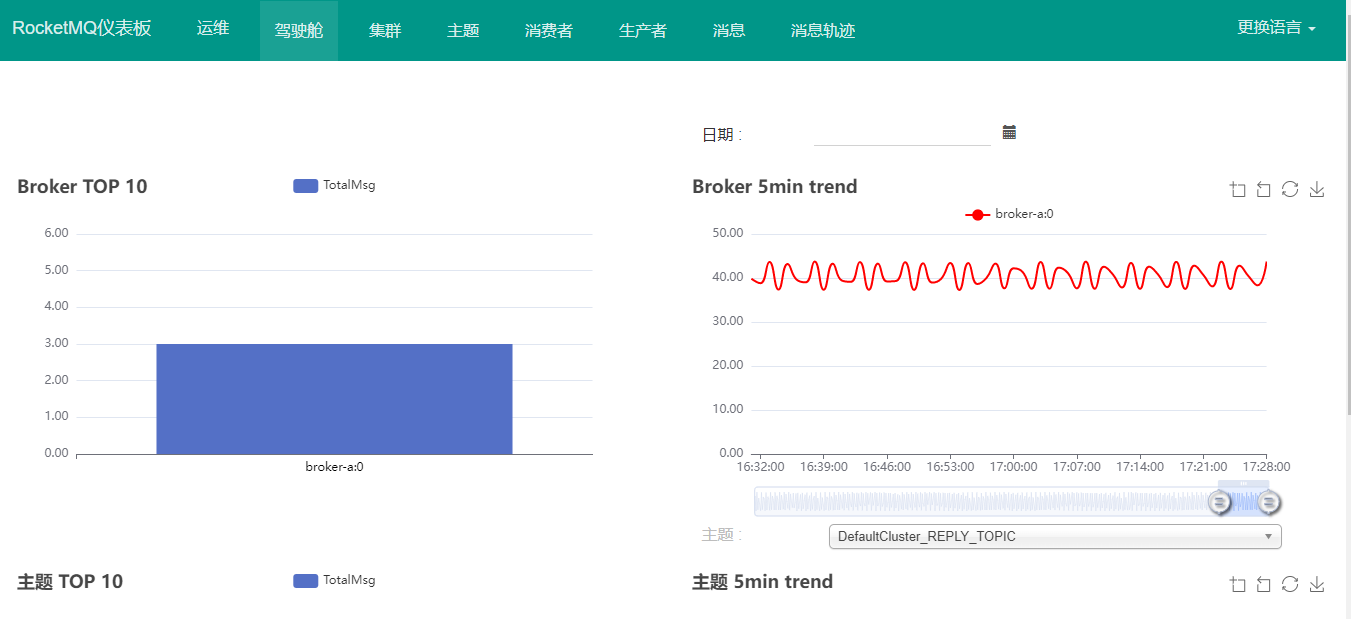Click the 日期 date input field
The height and width of the screenshot is (619, 1351).
[x=901, y=134]
